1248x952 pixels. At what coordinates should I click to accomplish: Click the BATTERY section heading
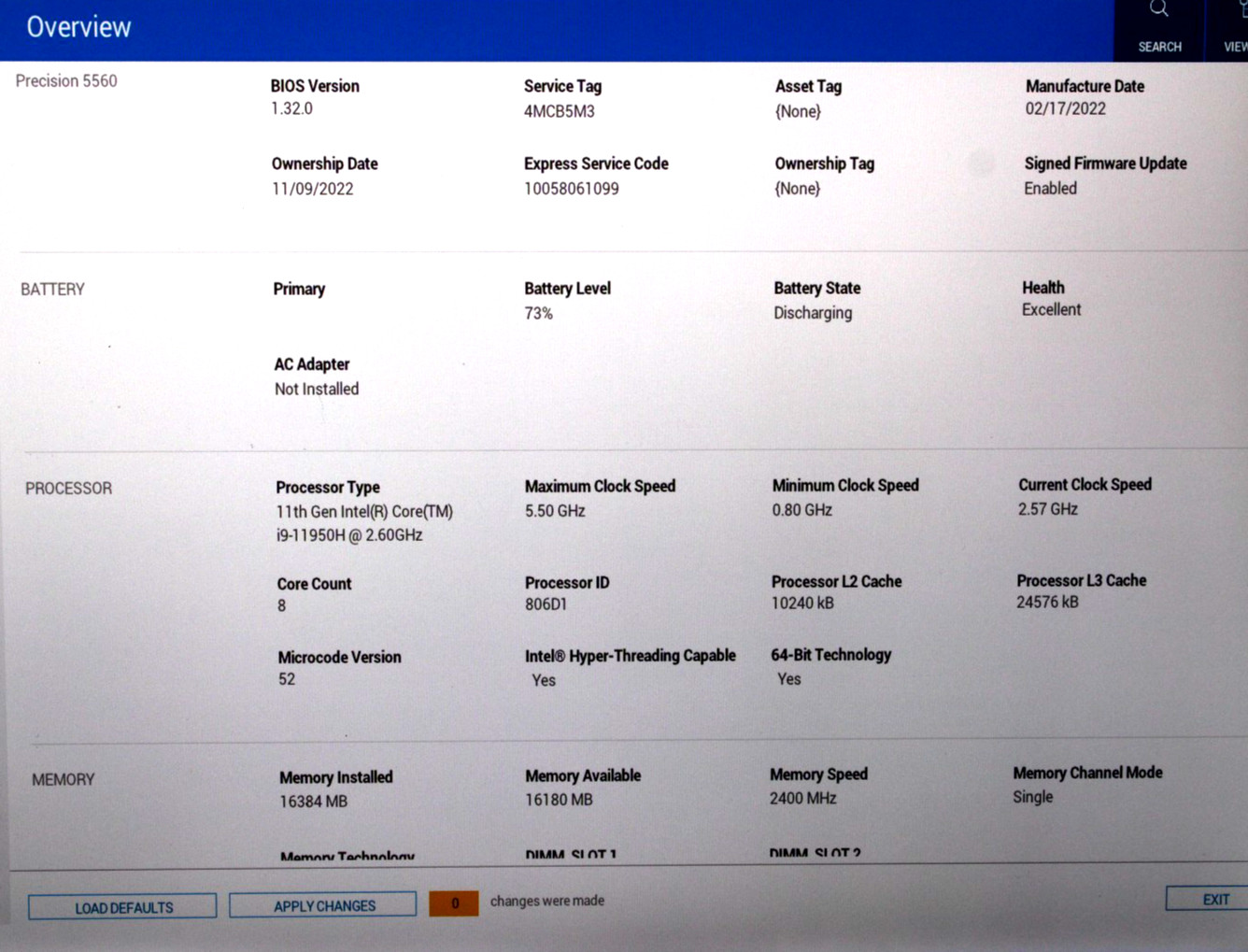tap(52, 290)
